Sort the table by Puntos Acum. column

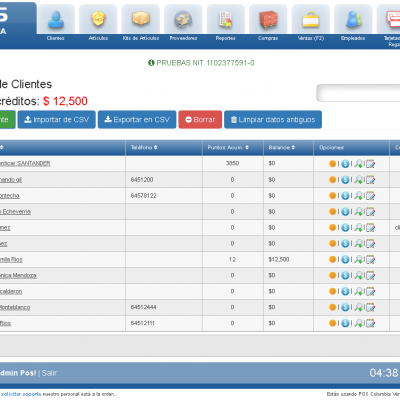[228, 147]
